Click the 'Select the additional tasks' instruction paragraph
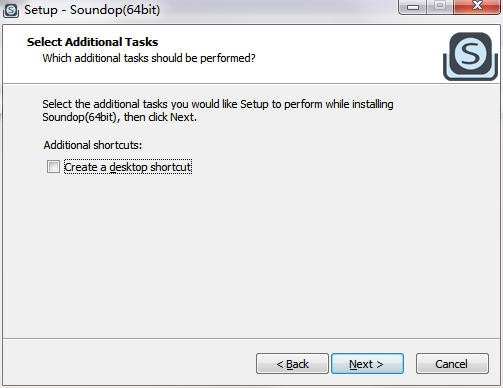Image resolution: width=503 pixels, height=388 pixels. pos(218,111)
